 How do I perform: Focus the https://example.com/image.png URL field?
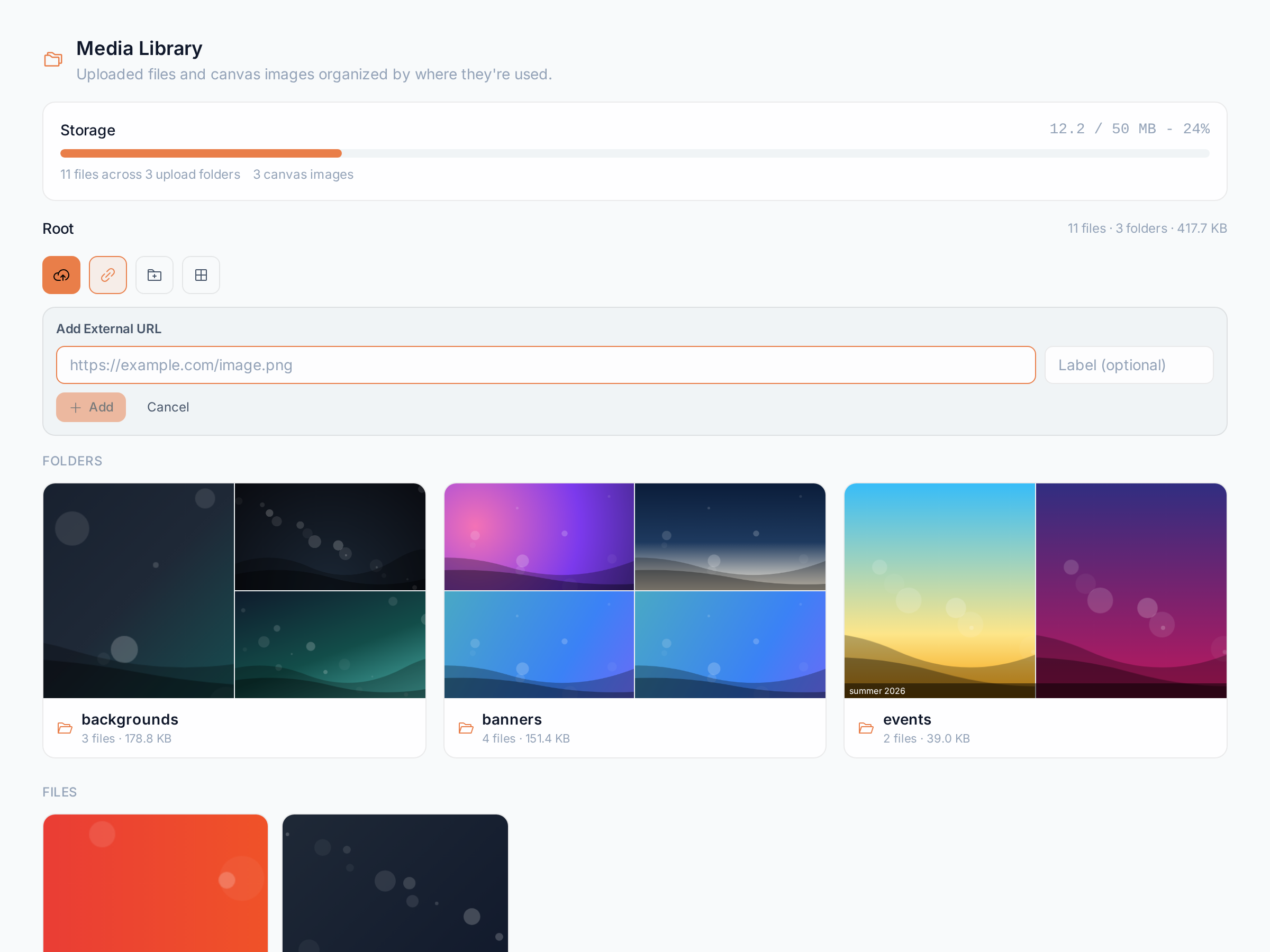(546, 365)
